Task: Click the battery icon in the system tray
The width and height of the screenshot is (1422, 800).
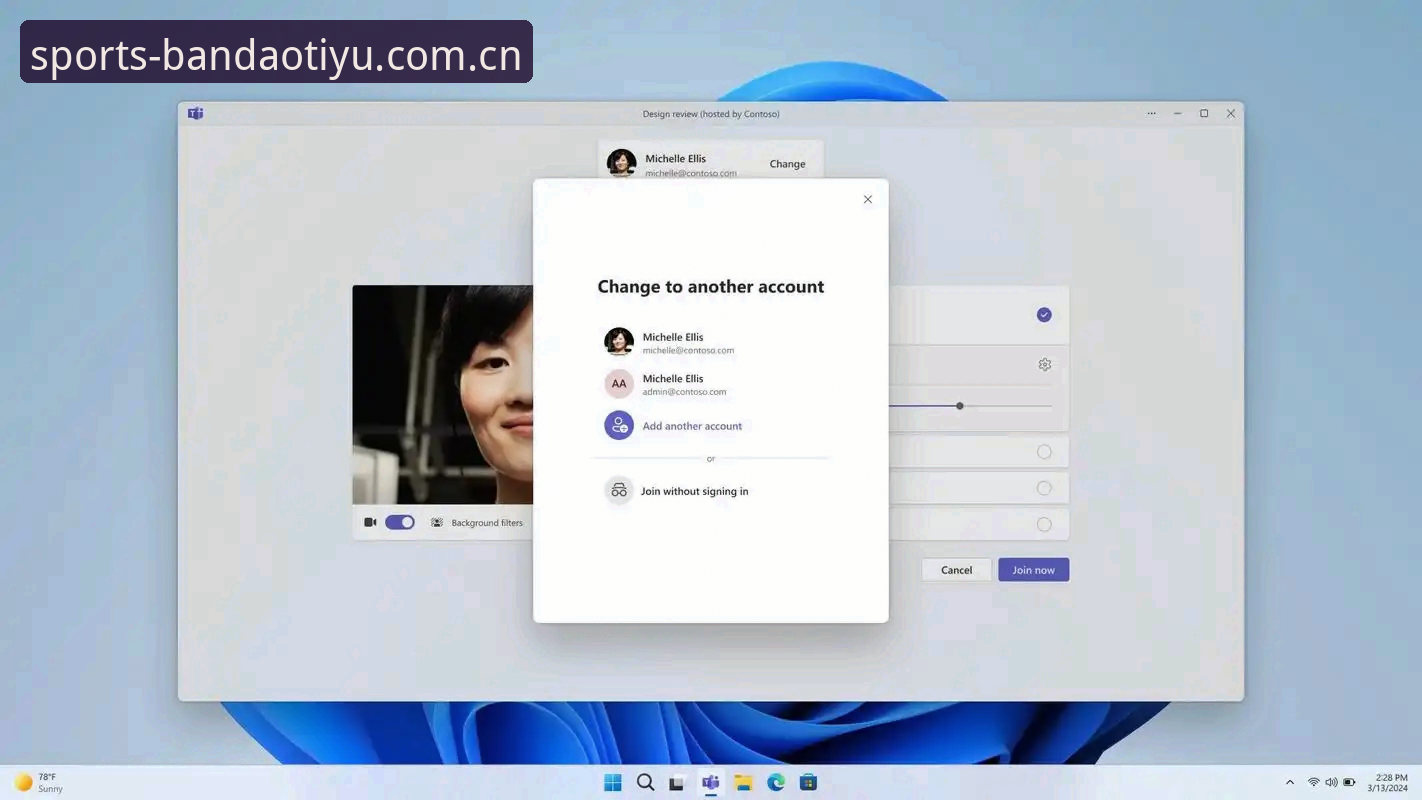Action: pyautogui.click(x=1349, y=782)
